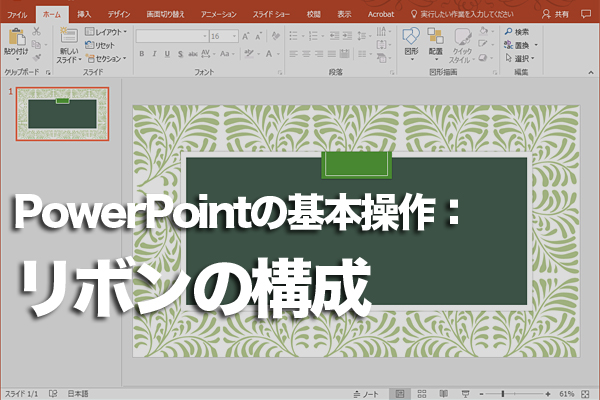600x400 pixels.
Task: Click the Notes (ノート) button in status bar
Action: coord(366,394)
